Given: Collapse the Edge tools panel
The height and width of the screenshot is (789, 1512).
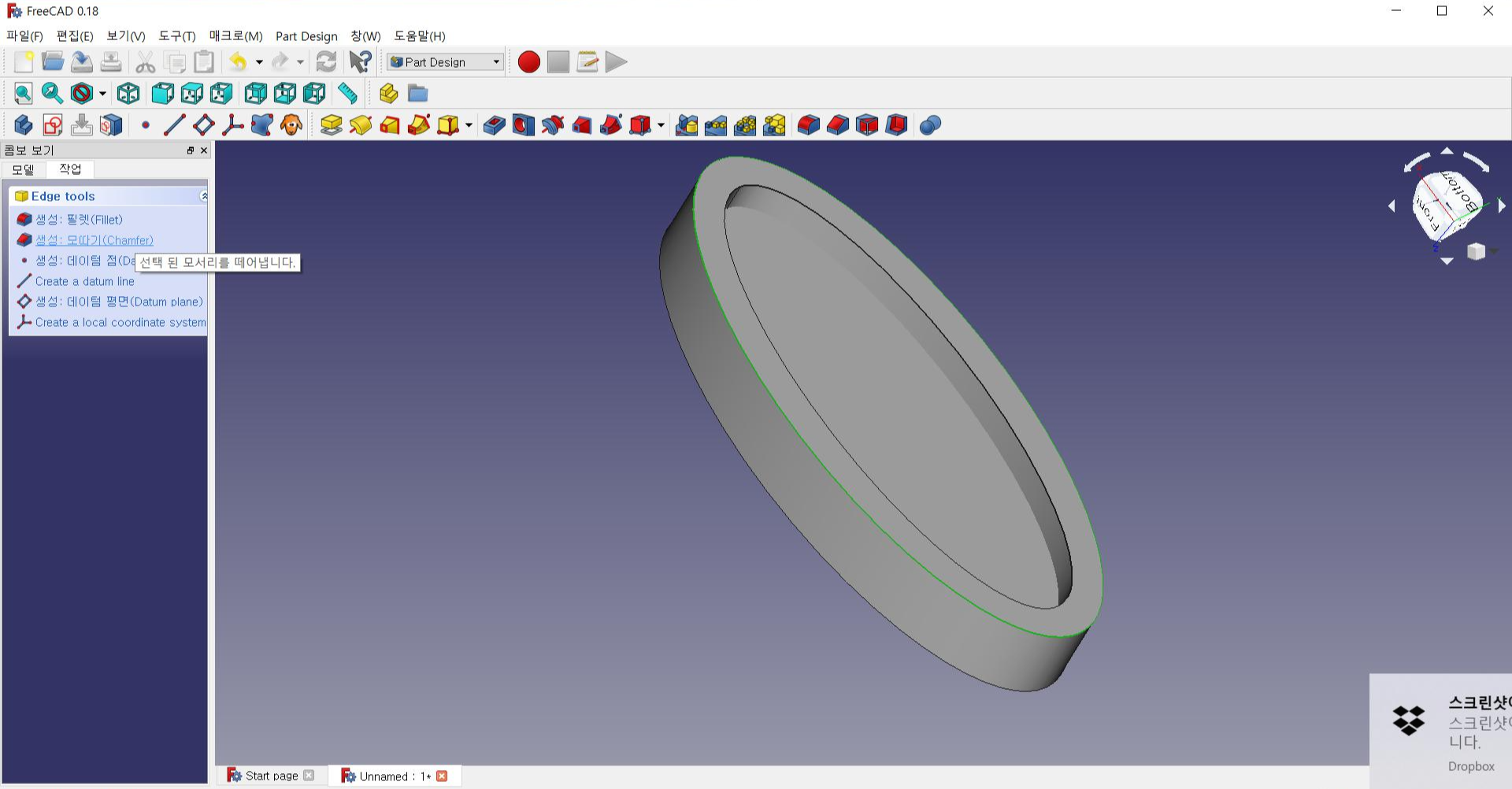Looking at the screenshot, I should click(204, 196).
